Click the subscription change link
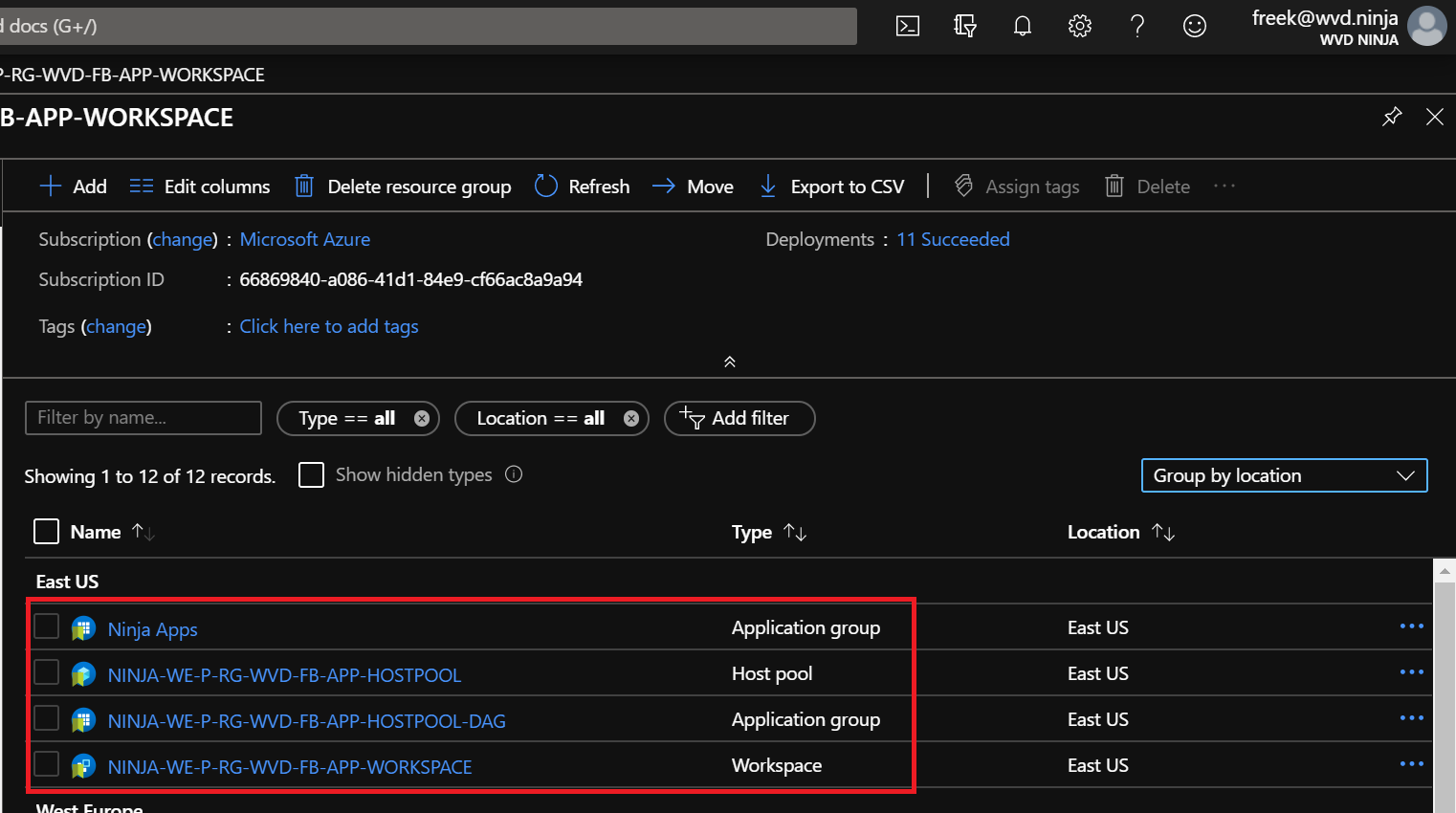This screenshot has height=813, width=1456. tap(183, 239)
